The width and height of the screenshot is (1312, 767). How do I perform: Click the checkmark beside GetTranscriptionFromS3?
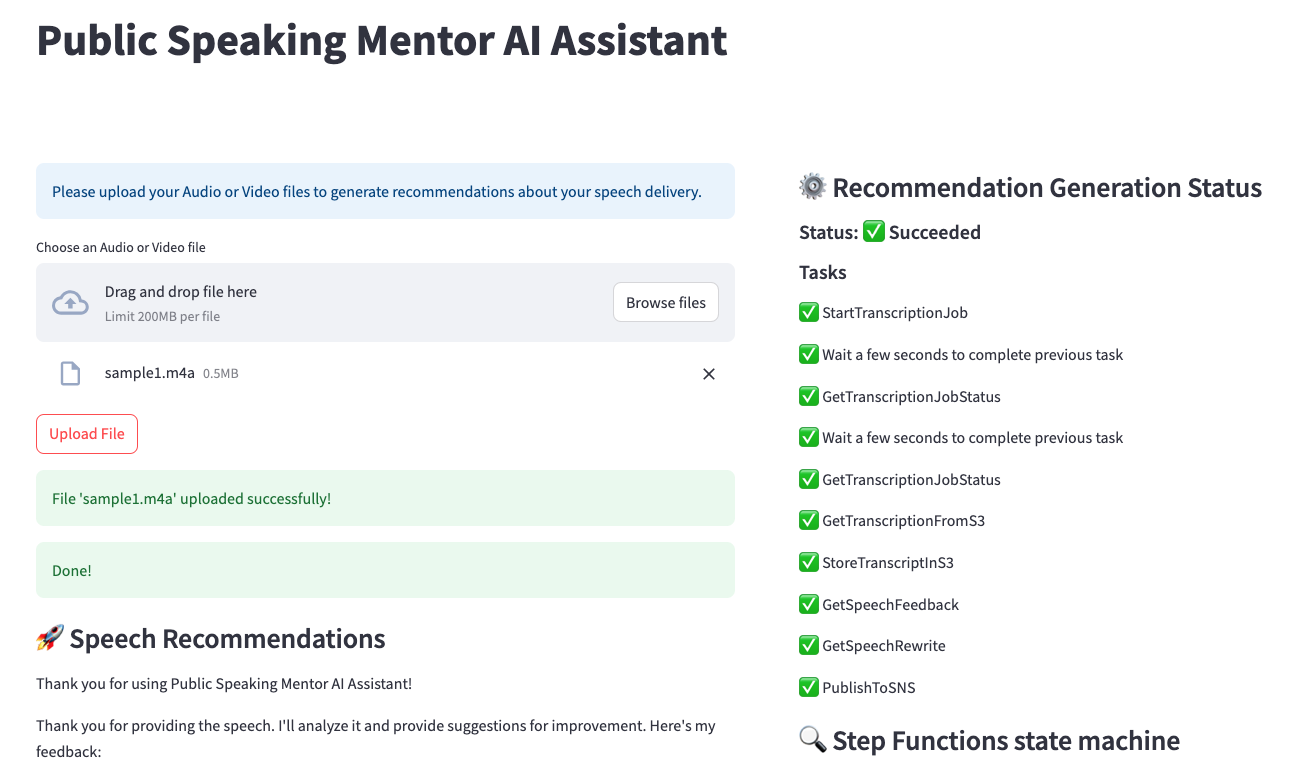(808, 520)
